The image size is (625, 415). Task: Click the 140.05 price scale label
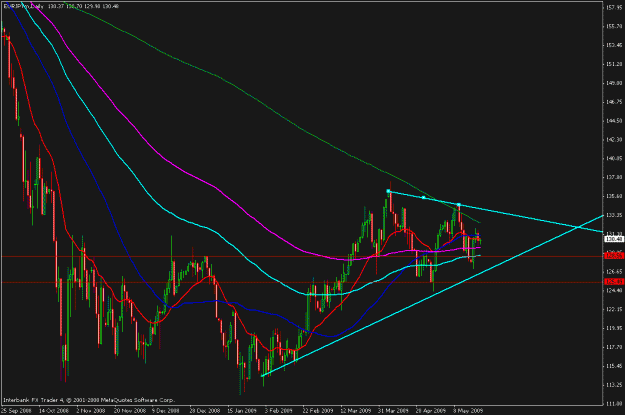[614, 158]
